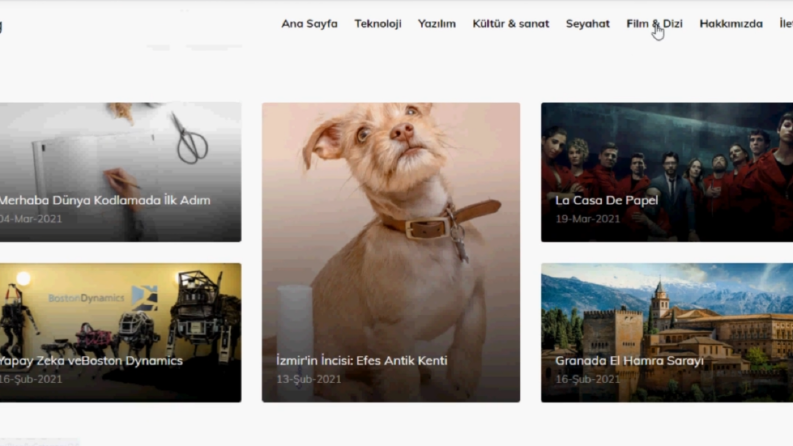
Task: Open the Merhaba Dünya Kodlamada İlk Adım post image
Action: (x=120, y=172)
